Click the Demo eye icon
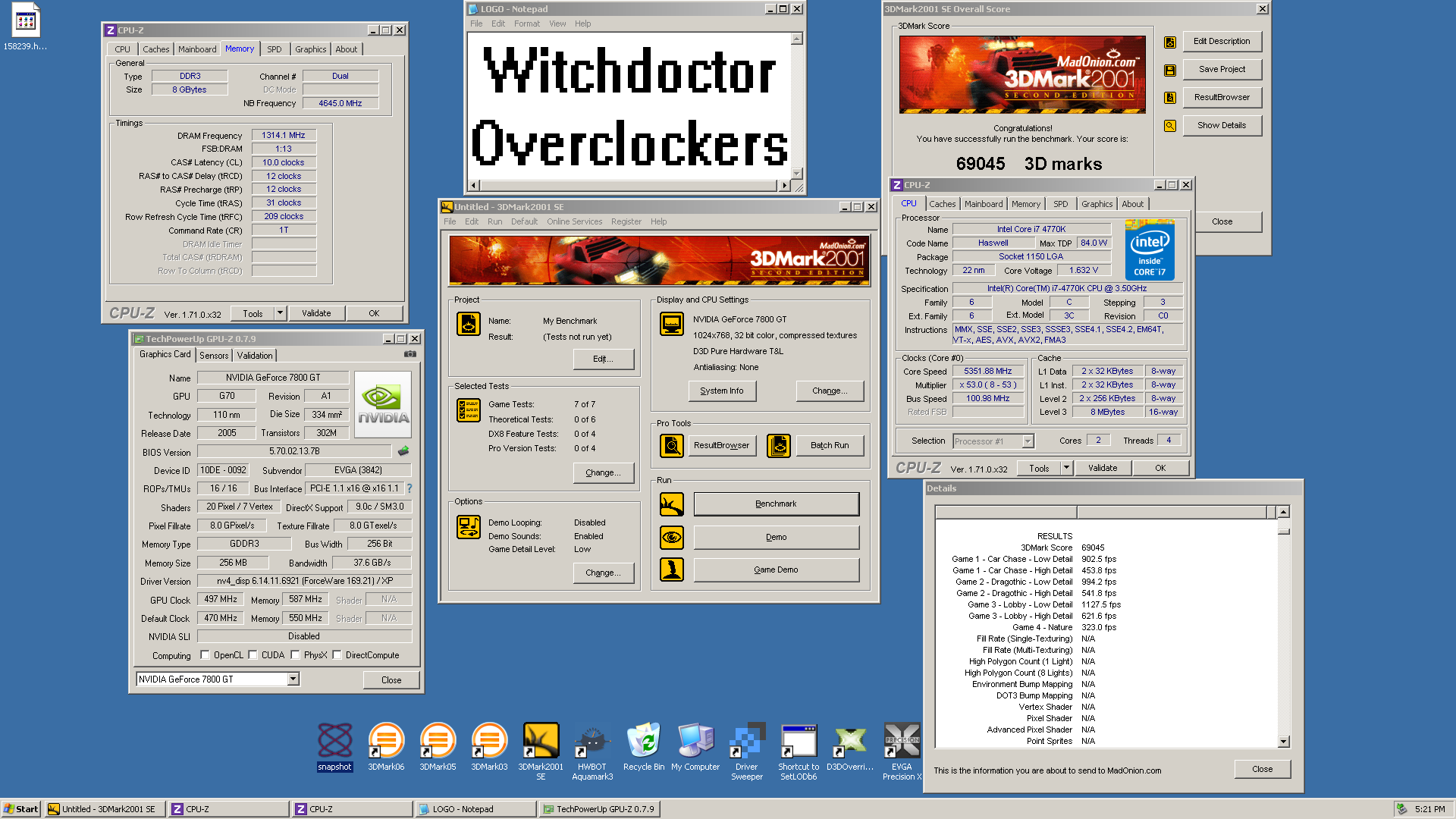Image resolution: width=1456 pixels, height=819 pixels. point(671,538)
